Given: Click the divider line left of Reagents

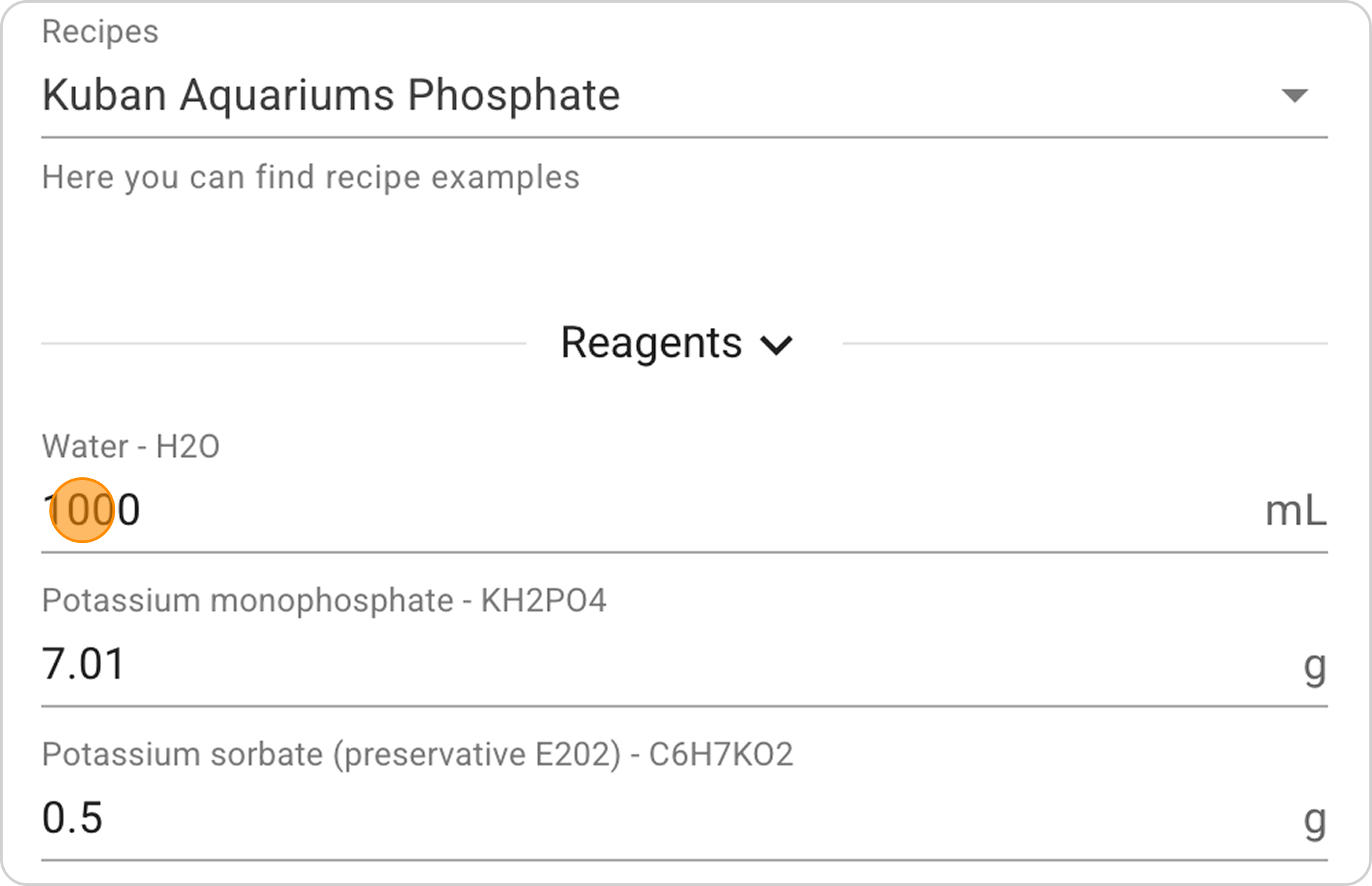Looking at the screenshot, I should click(283, 343).
